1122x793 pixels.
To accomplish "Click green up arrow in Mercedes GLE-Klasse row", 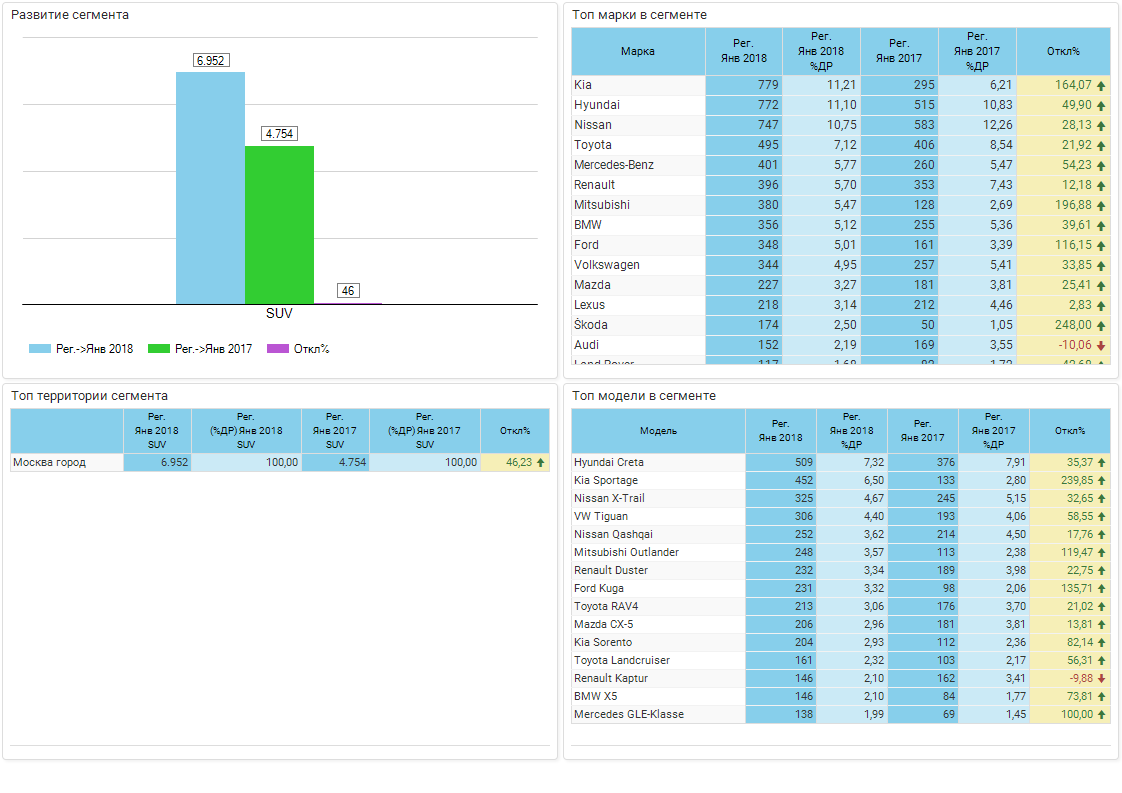I will tap(1101, 715).
